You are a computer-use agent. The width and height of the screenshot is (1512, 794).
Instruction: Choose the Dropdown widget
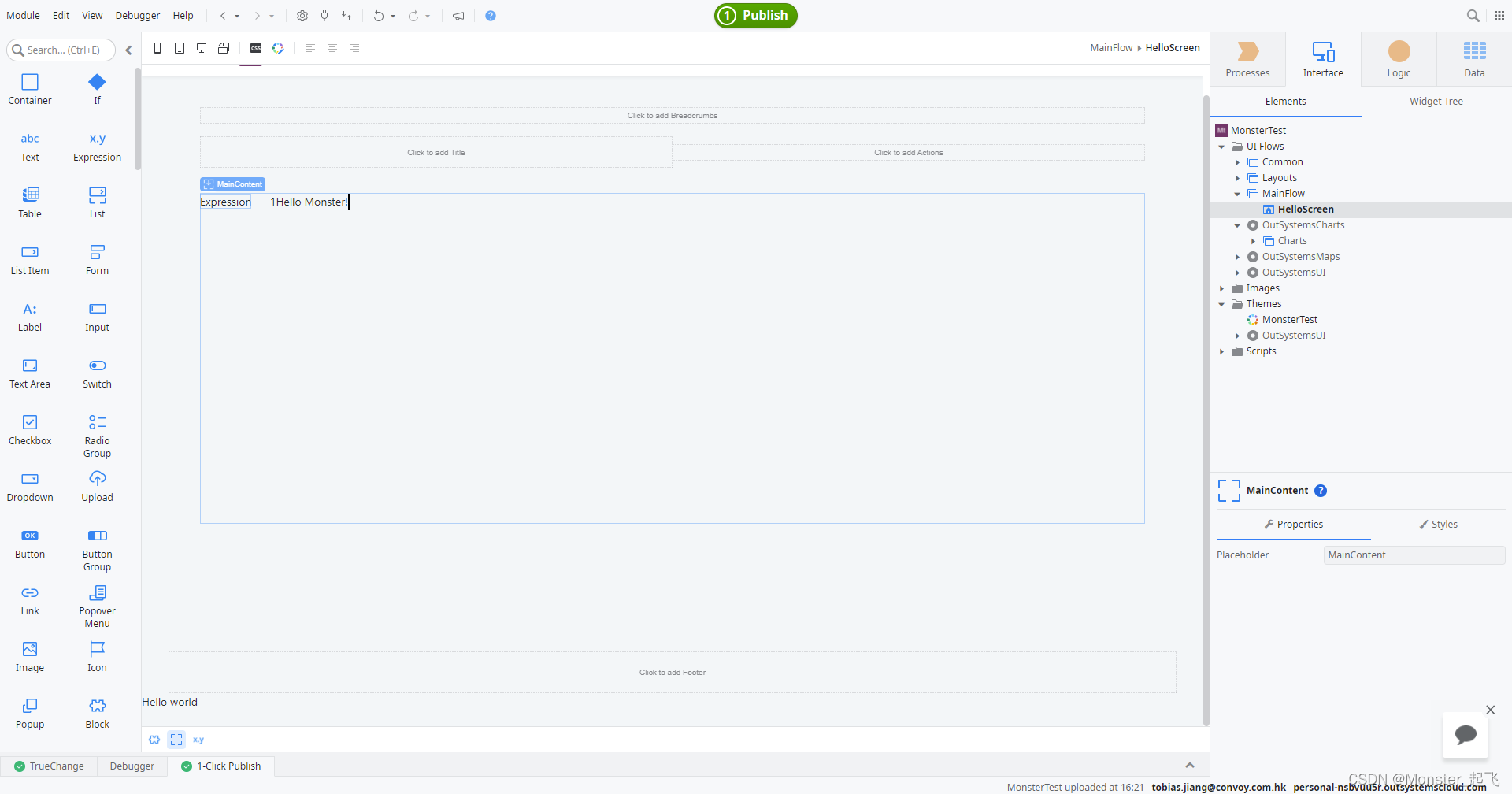pyautogui.click(x=30, y=486)
